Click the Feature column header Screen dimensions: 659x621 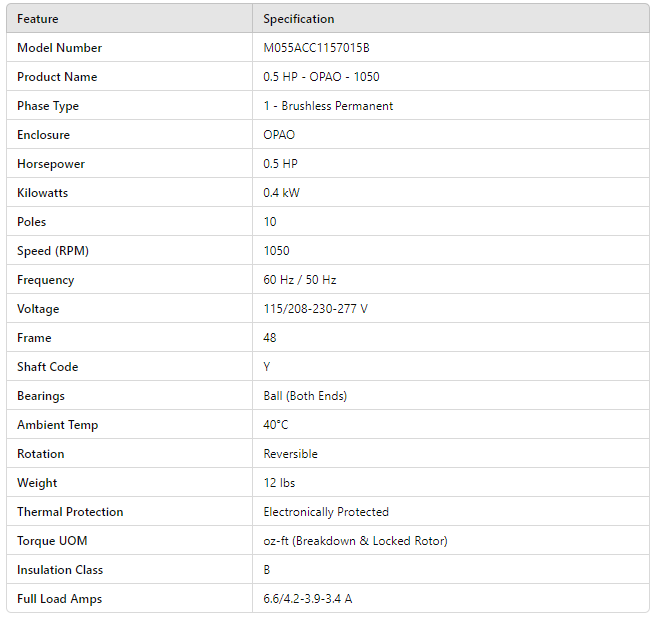38,19
